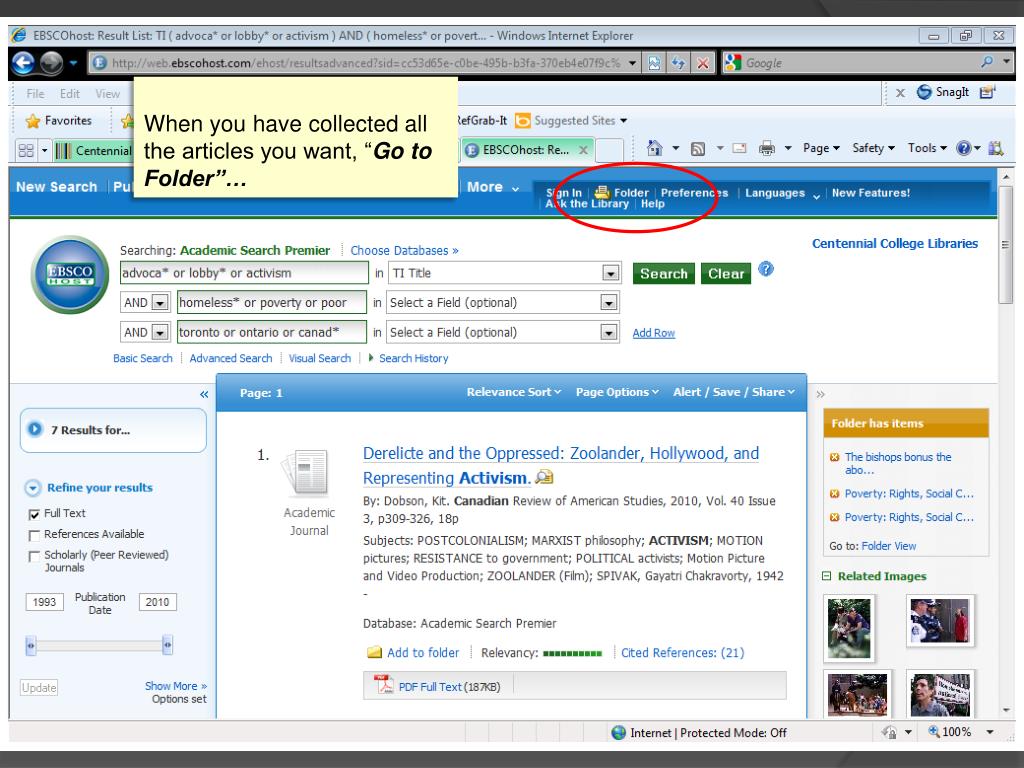Image resolution: width=1024 pixels, height=768 pixels.
Task: Remove 'The bishops bonus' from folder
Action: pos(834,457)
